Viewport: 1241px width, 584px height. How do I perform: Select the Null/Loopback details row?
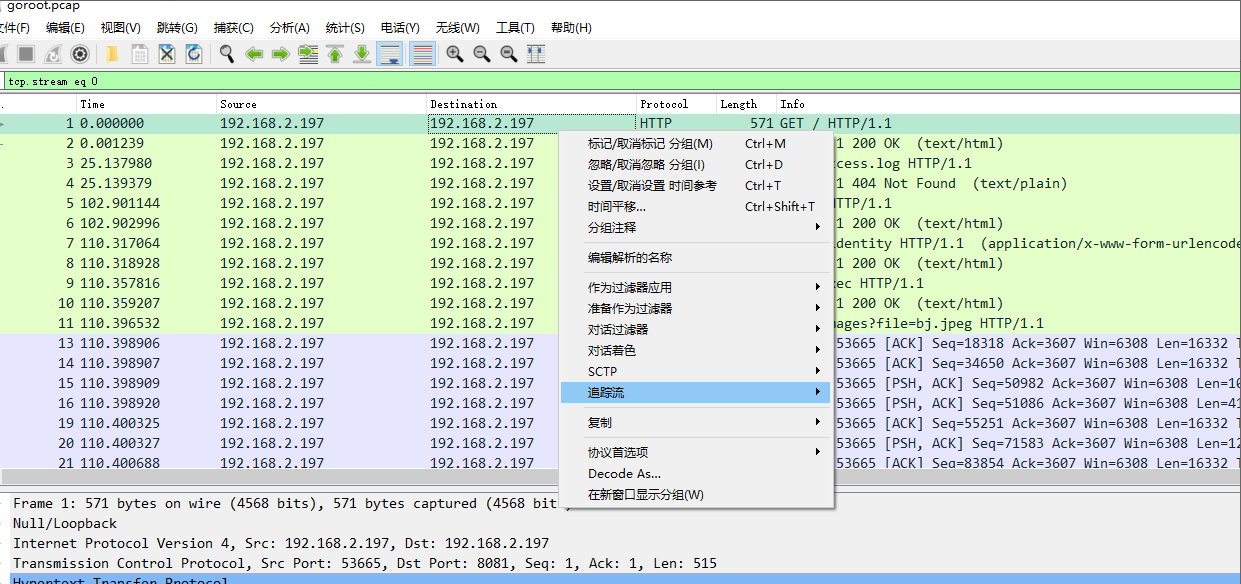[620, 523]
